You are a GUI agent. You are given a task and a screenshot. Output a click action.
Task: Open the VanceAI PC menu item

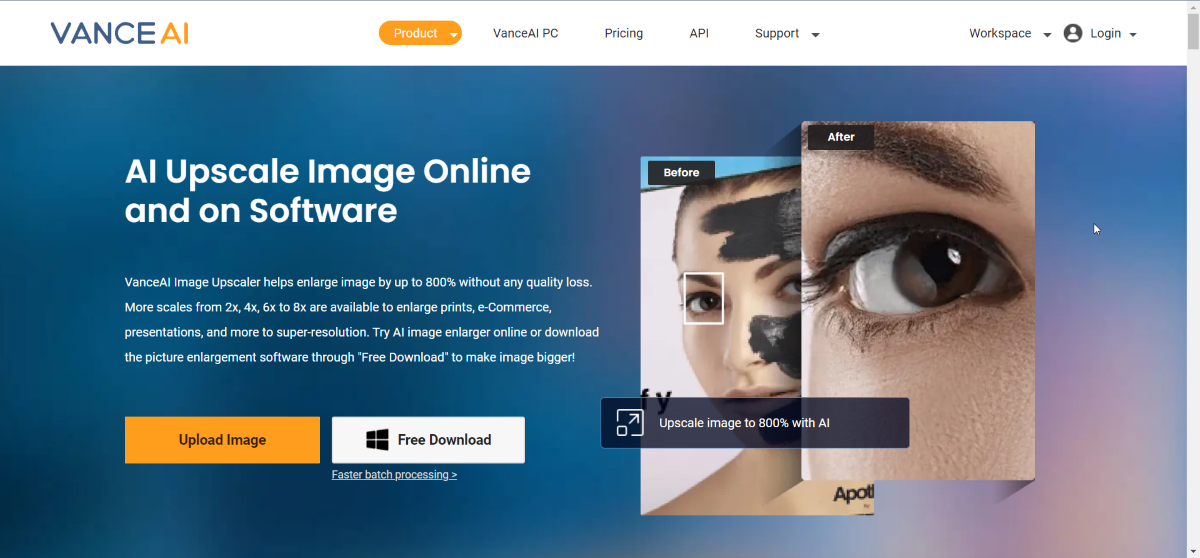pos(525,33)
